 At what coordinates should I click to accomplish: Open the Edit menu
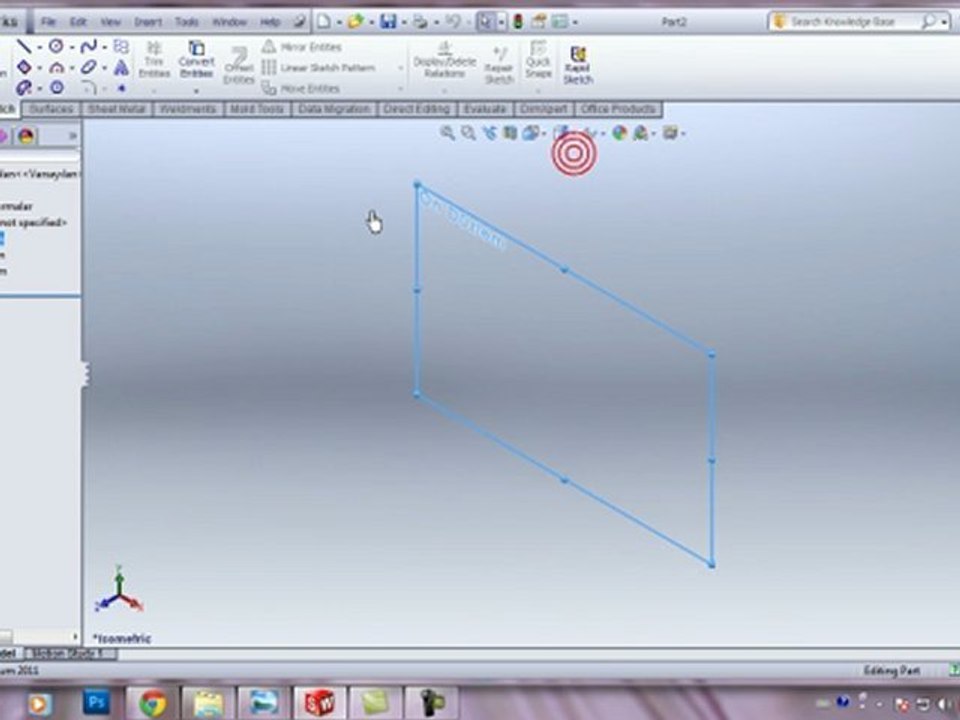click(78, 22)
